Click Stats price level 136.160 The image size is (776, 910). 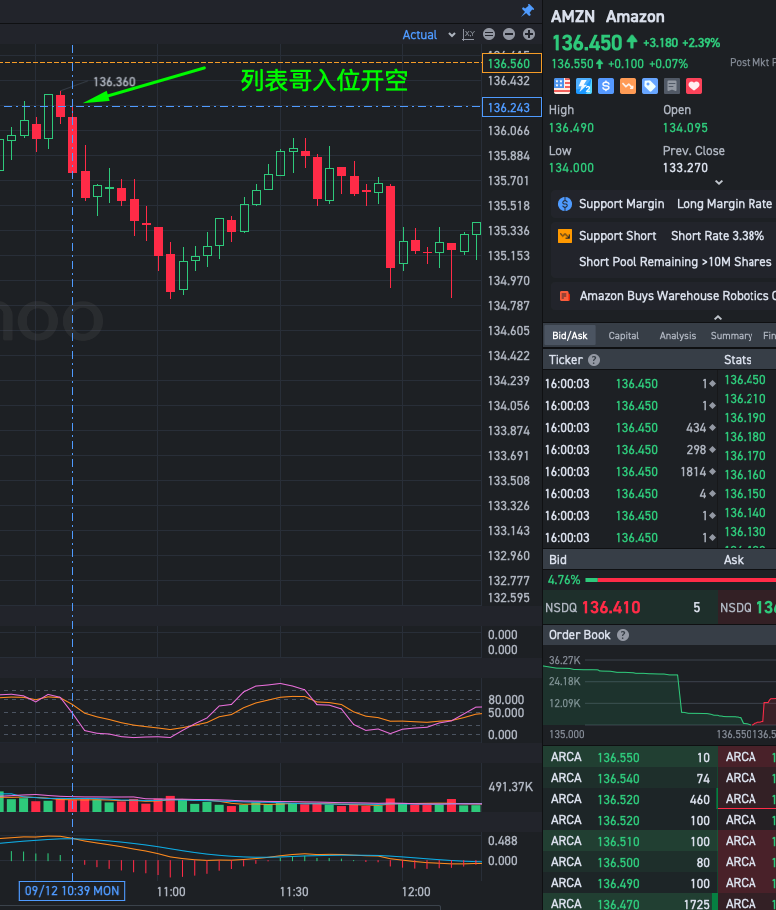(745, 475)
